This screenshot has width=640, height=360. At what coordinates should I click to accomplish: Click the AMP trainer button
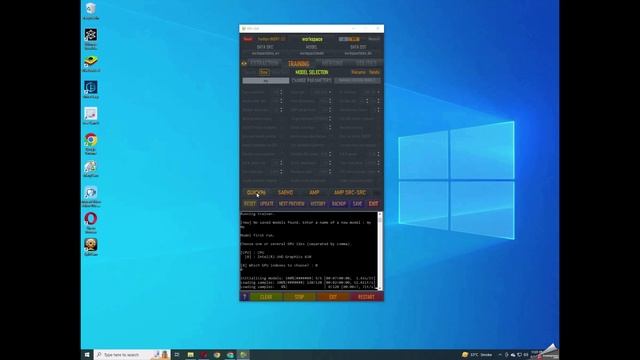(314, 192)
